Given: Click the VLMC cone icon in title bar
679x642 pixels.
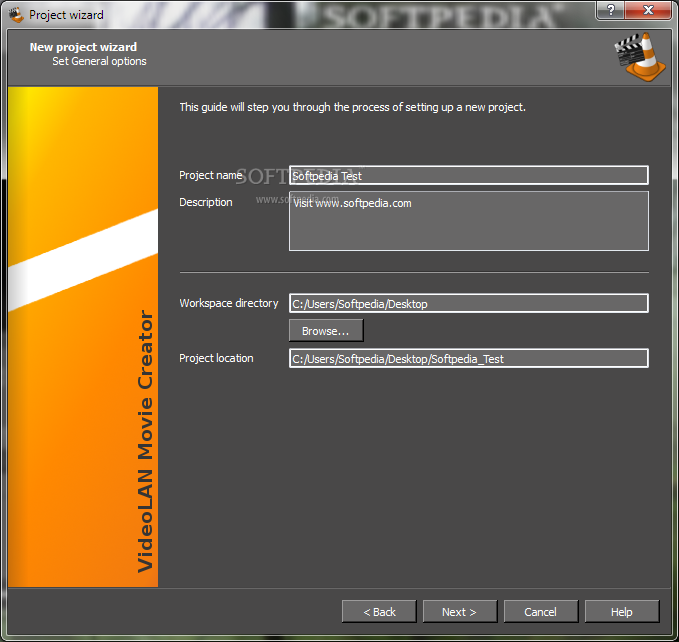Looking at the screenshot, I should point(16,15).
